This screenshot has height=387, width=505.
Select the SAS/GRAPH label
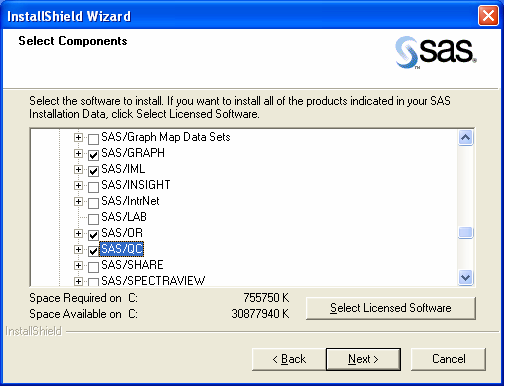coord(133,153)
